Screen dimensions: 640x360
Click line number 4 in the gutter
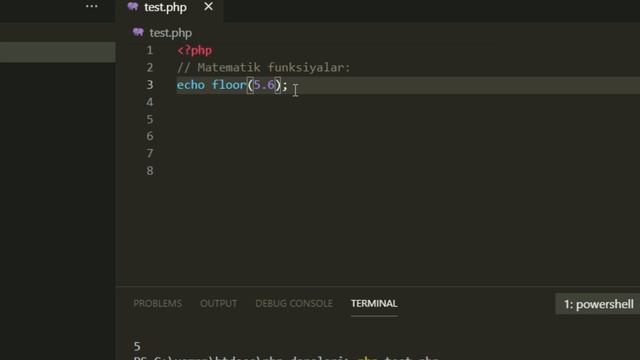tap(150, 102)
